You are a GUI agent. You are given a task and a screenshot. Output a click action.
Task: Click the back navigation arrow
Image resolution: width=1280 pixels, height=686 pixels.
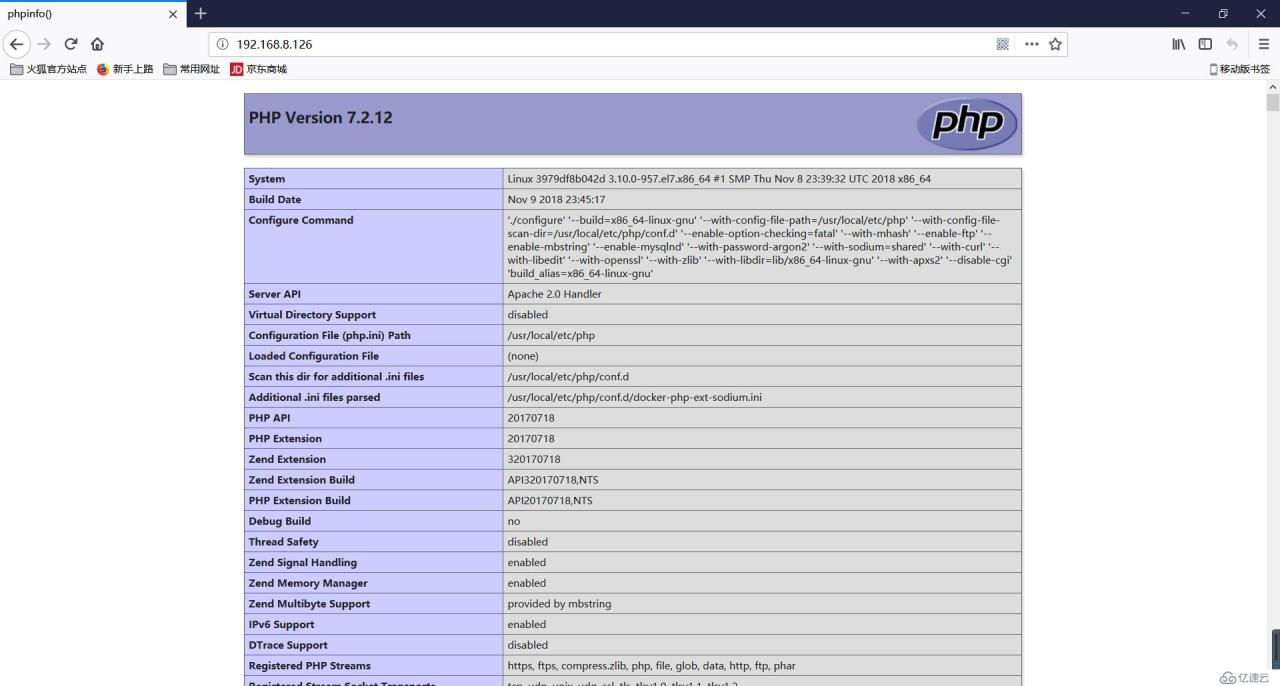[x=16, y=44]
